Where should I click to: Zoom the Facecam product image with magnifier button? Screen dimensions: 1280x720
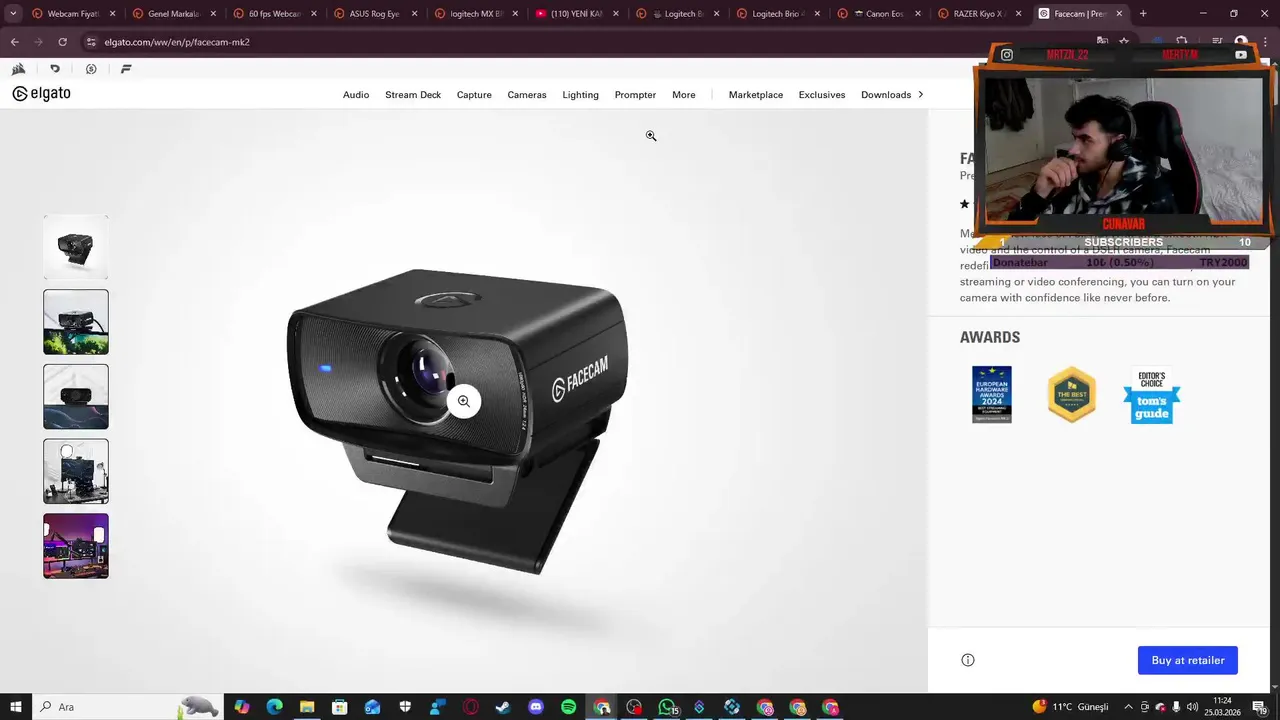point(463,401)
